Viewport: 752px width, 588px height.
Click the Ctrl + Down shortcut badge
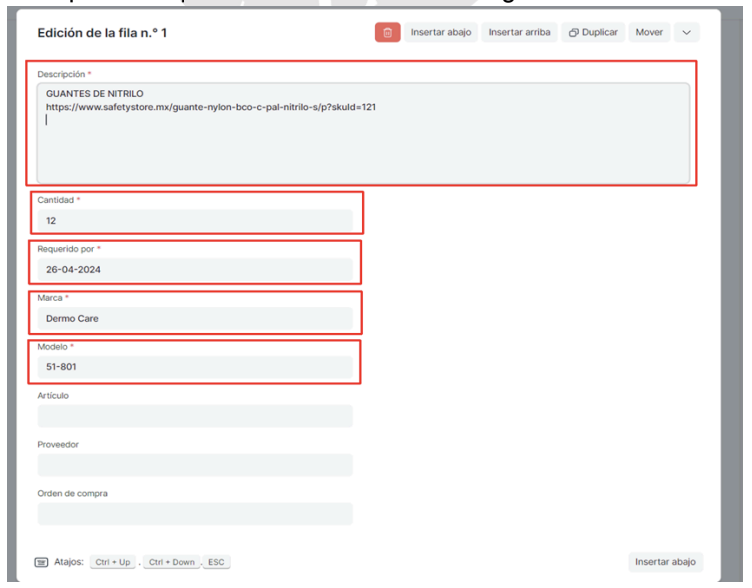170,563
